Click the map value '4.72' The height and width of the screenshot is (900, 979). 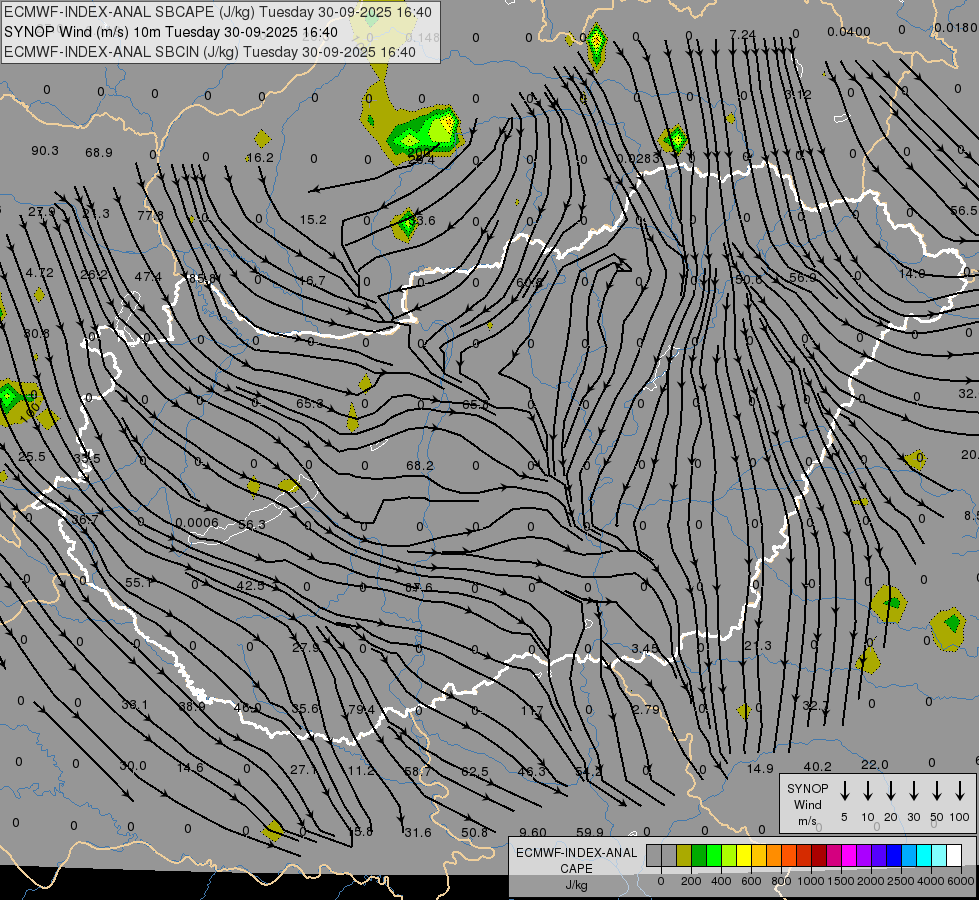point(39,272)
